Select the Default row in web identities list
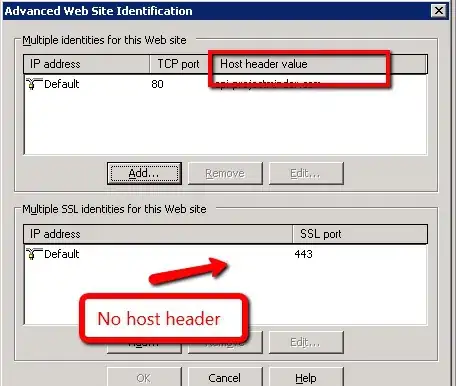The image size is (456, 386). click(x=225, y=84)
